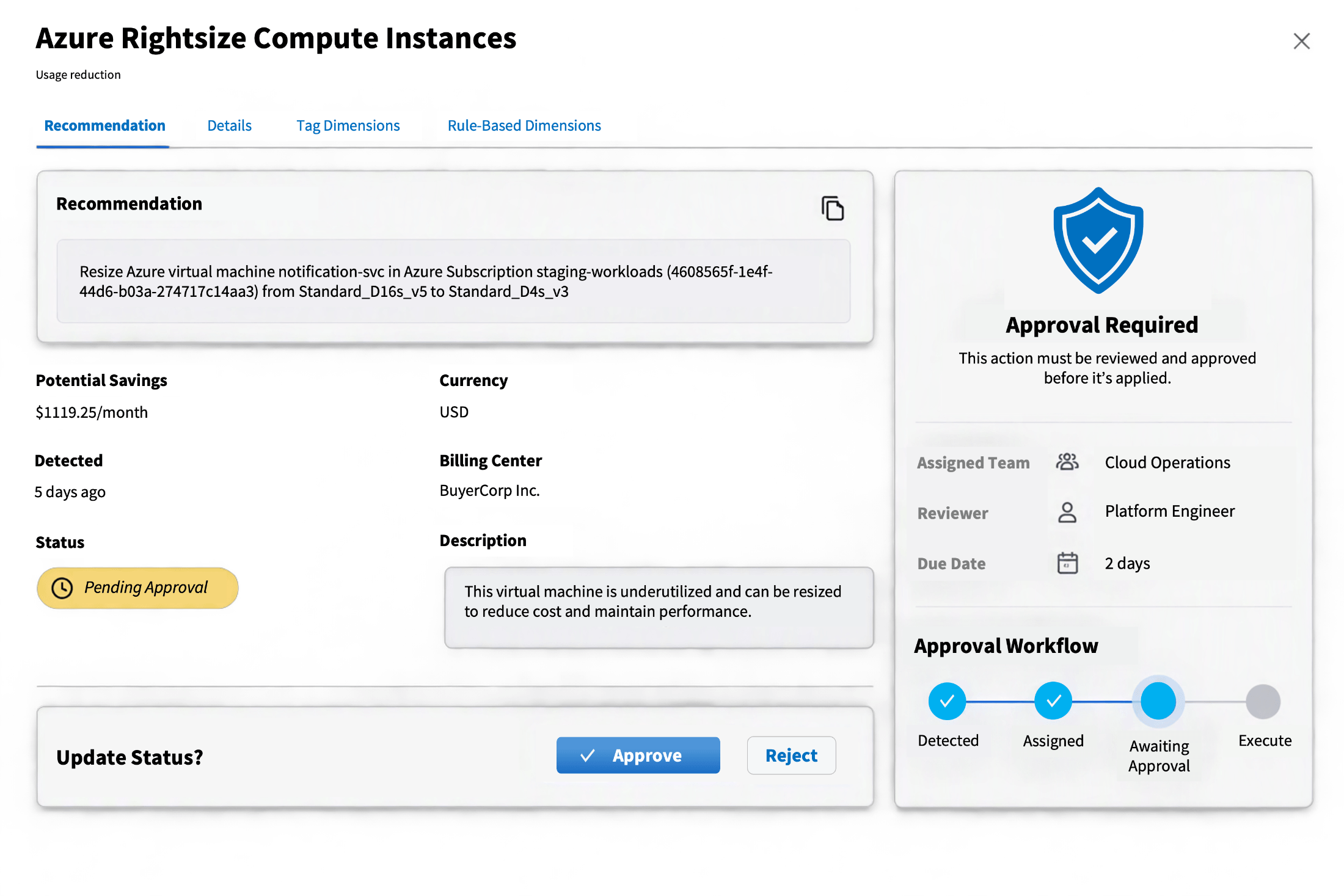The height and width of the screenshot is (896, 1344).
Task: Click the $1119.25/month savings value
Action: [x=92, y=412]
